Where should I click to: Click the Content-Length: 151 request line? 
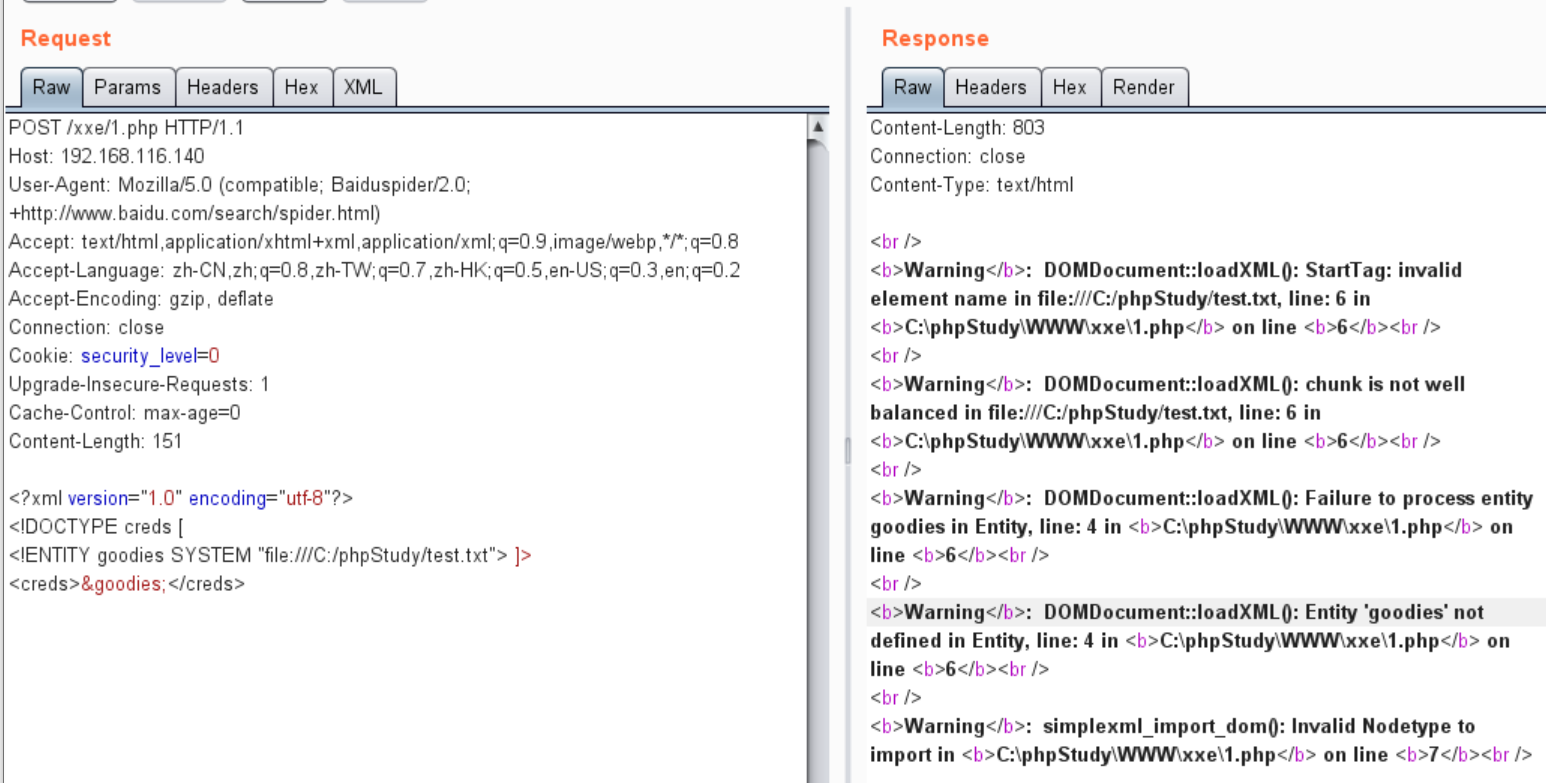tap(95, 441)
